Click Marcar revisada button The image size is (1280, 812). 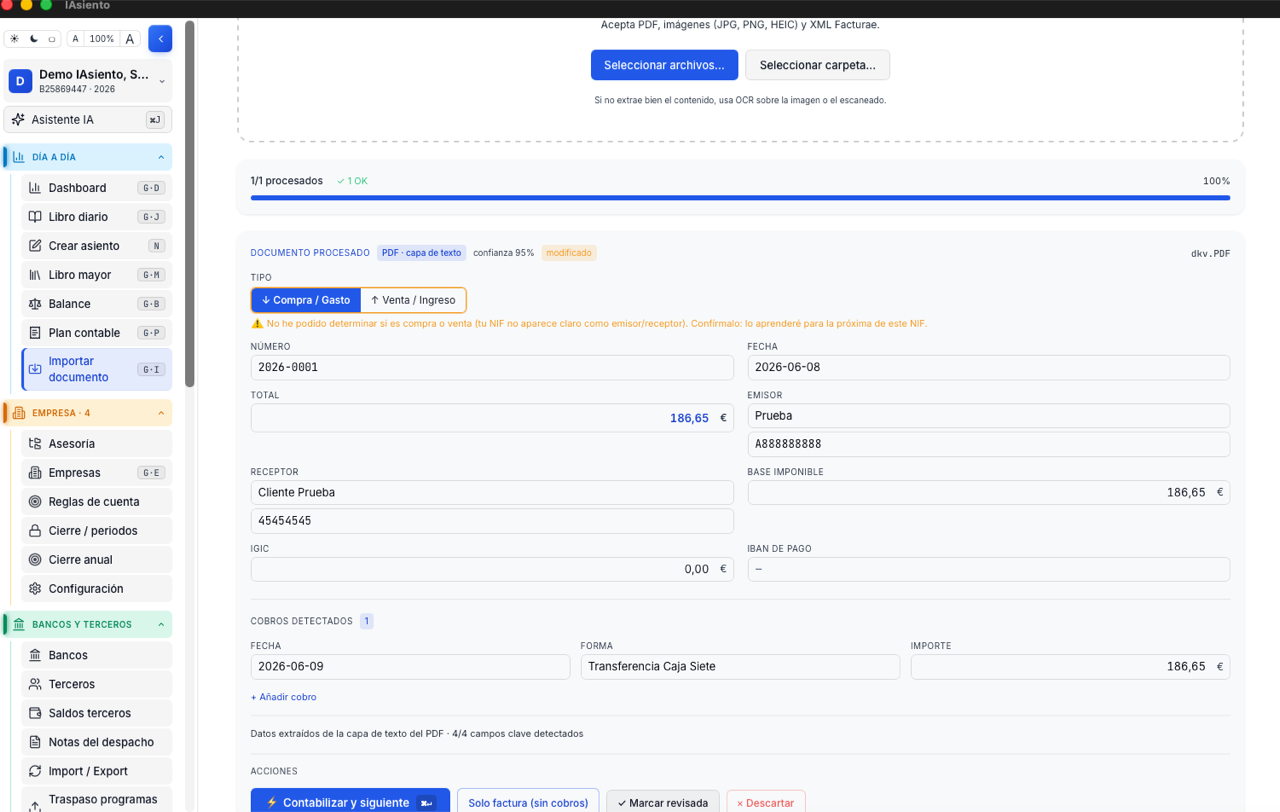[x=662, y=802]
